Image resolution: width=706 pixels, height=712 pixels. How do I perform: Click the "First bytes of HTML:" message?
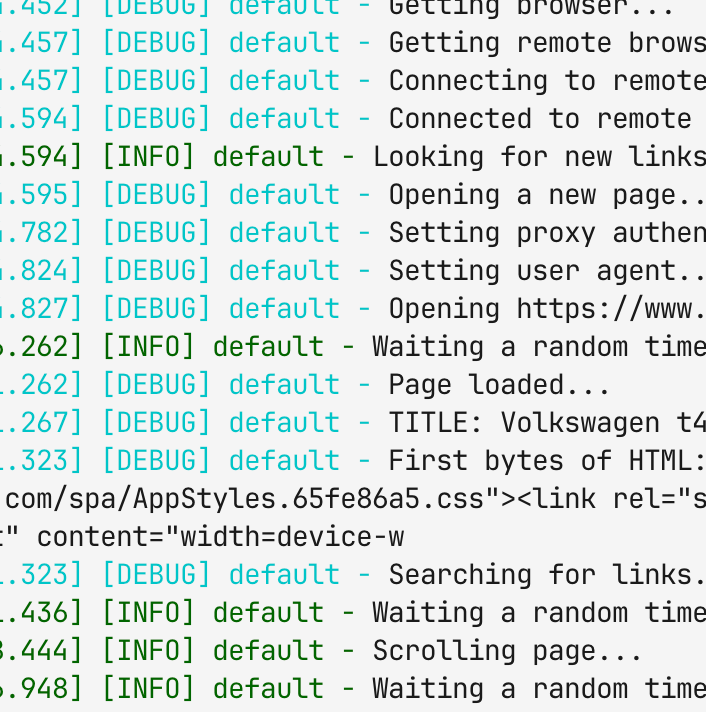tap(547, 461)
